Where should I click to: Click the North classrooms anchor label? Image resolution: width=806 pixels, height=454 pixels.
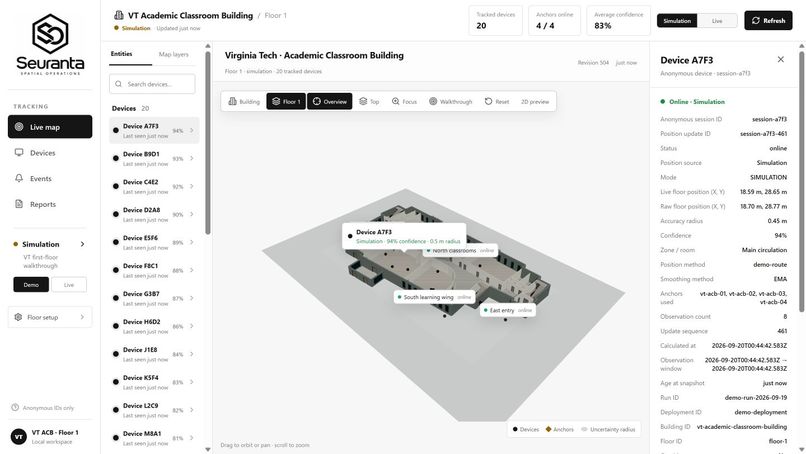460,250
